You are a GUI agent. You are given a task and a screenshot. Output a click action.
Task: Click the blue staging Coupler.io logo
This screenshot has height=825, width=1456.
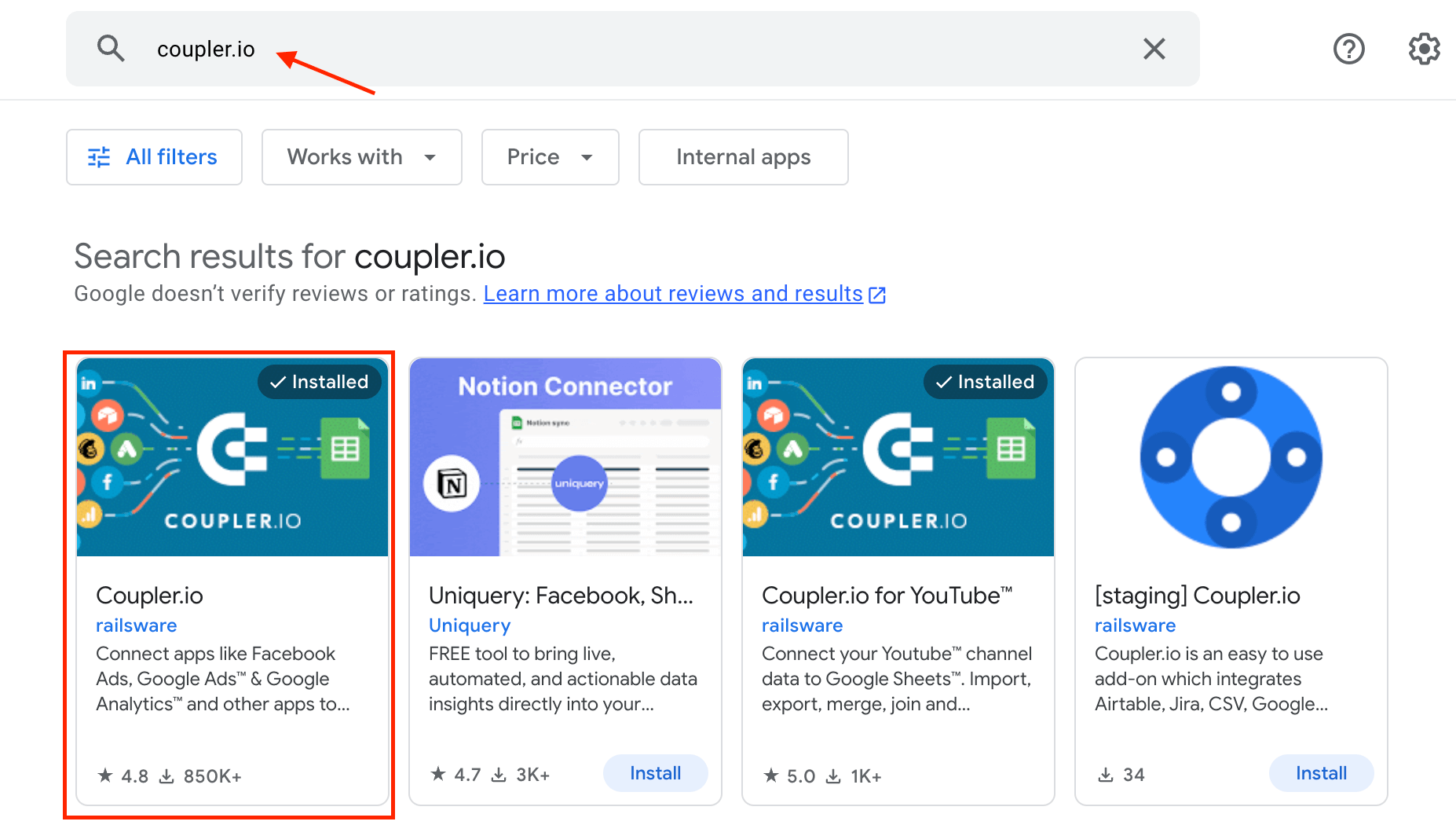point(1231,457)
